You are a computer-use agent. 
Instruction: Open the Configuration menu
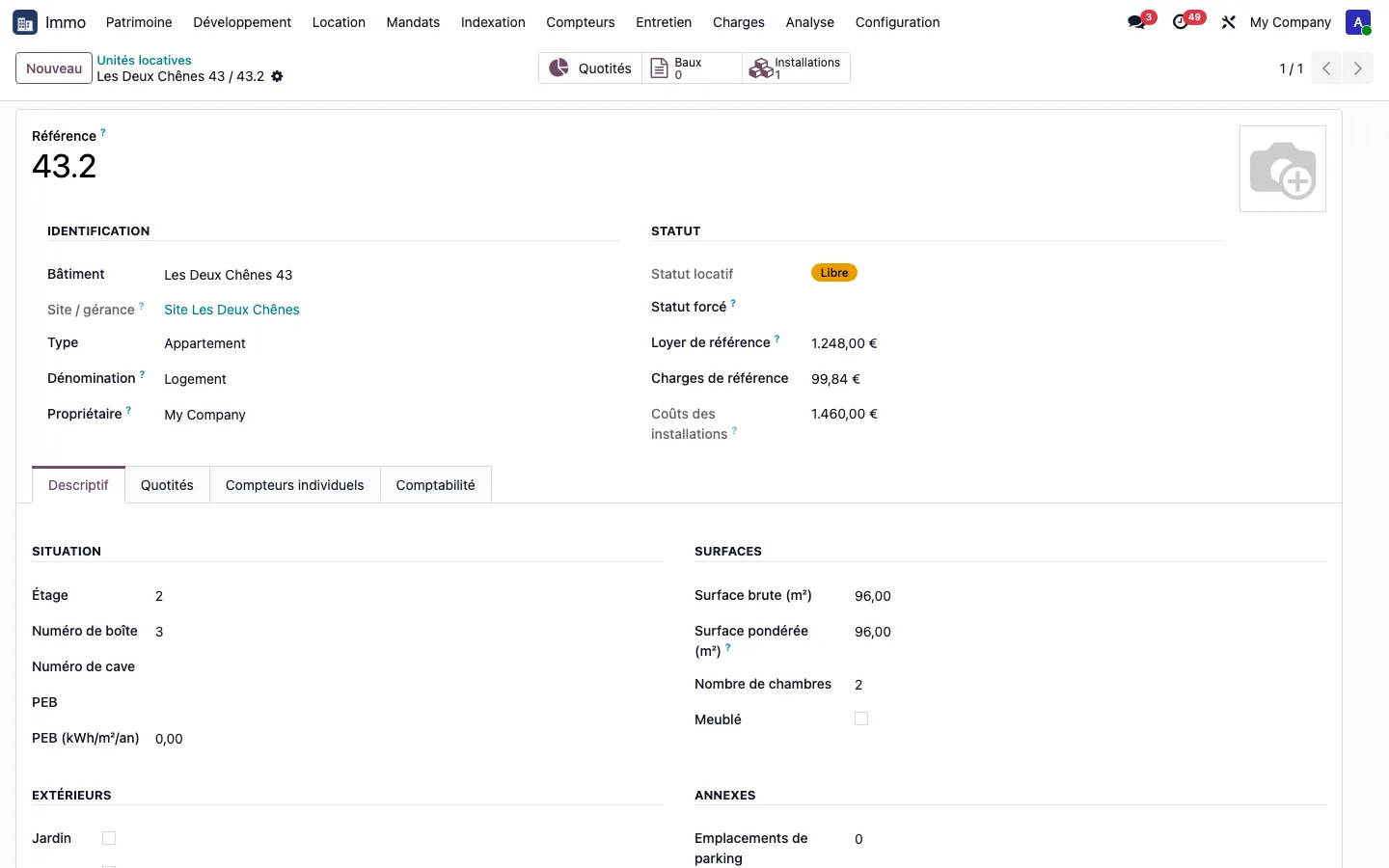click(x=897, y=22)
